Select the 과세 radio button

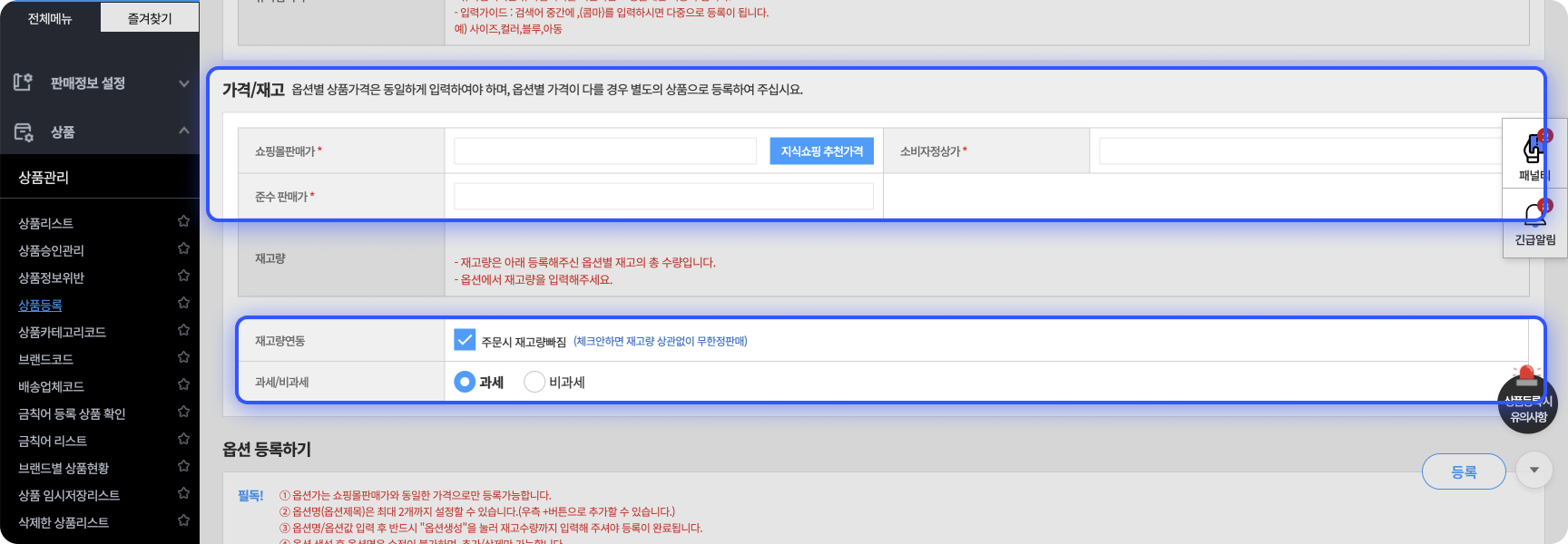click(465, 382)
